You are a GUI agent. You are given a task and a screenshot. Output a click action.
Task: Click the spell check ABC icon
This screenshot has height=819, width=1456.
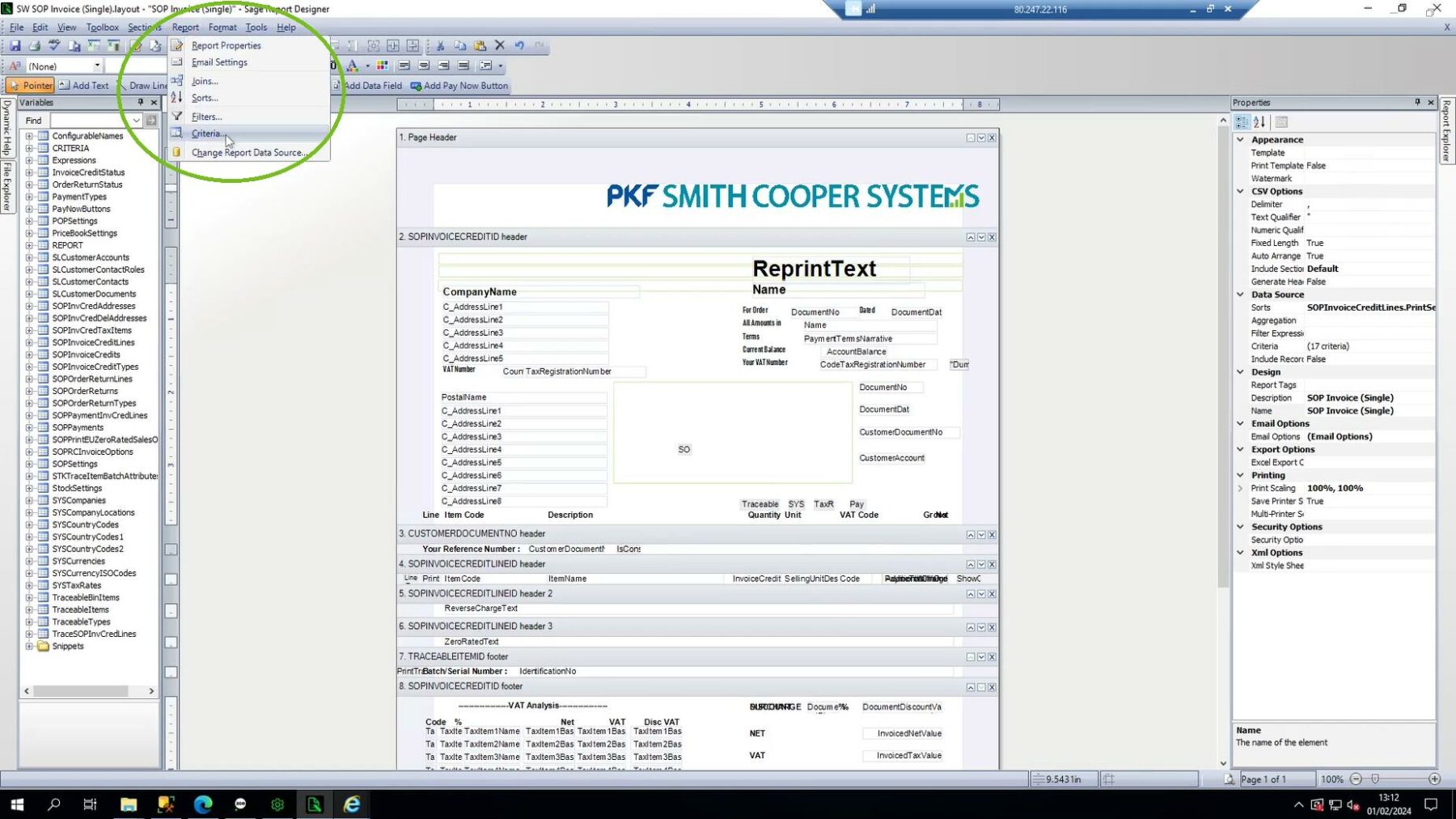(54, 46)
